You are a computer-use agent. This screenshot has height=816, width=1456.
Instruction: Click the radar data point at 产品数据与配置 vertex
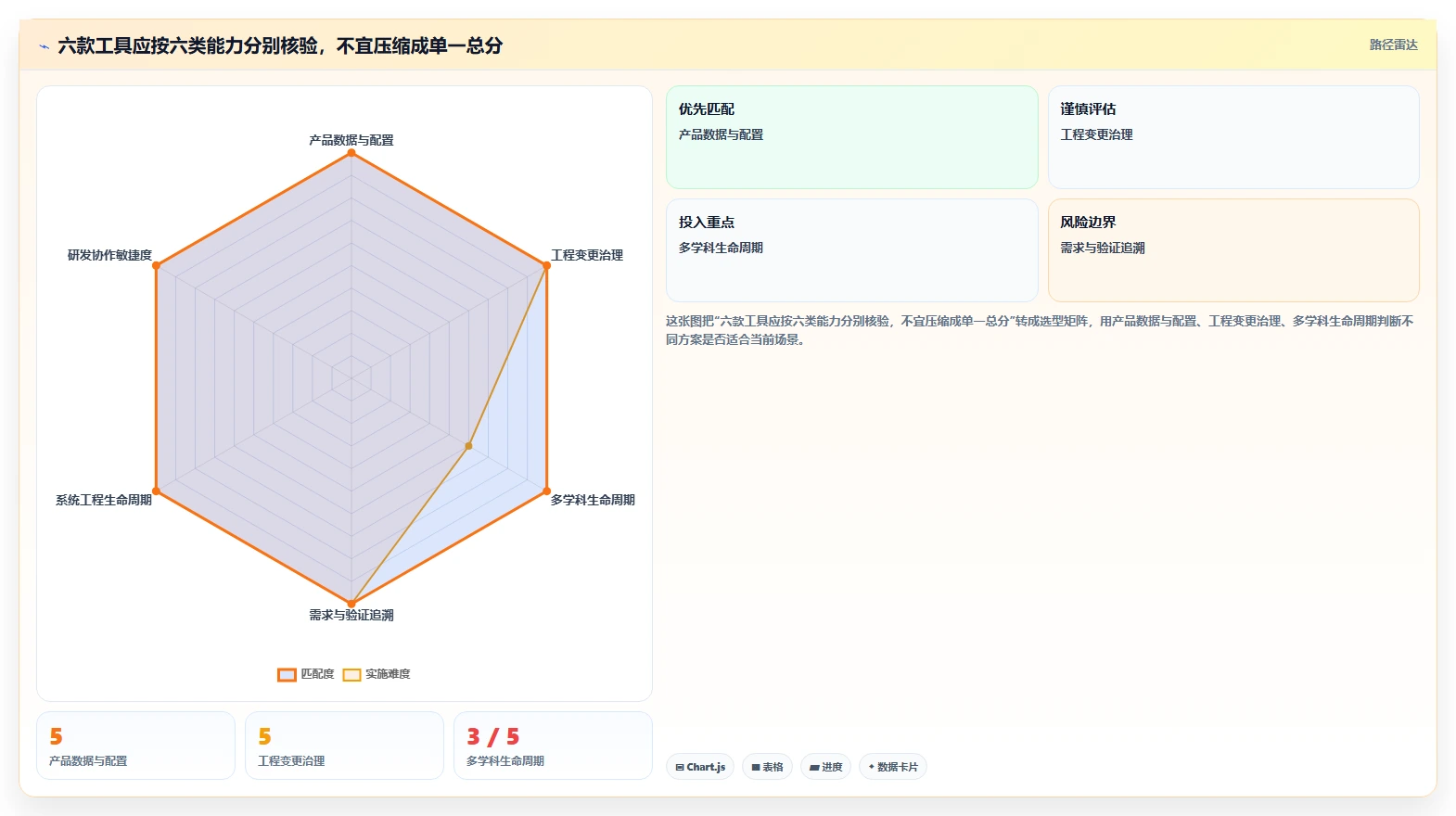(x=351, y=153)
